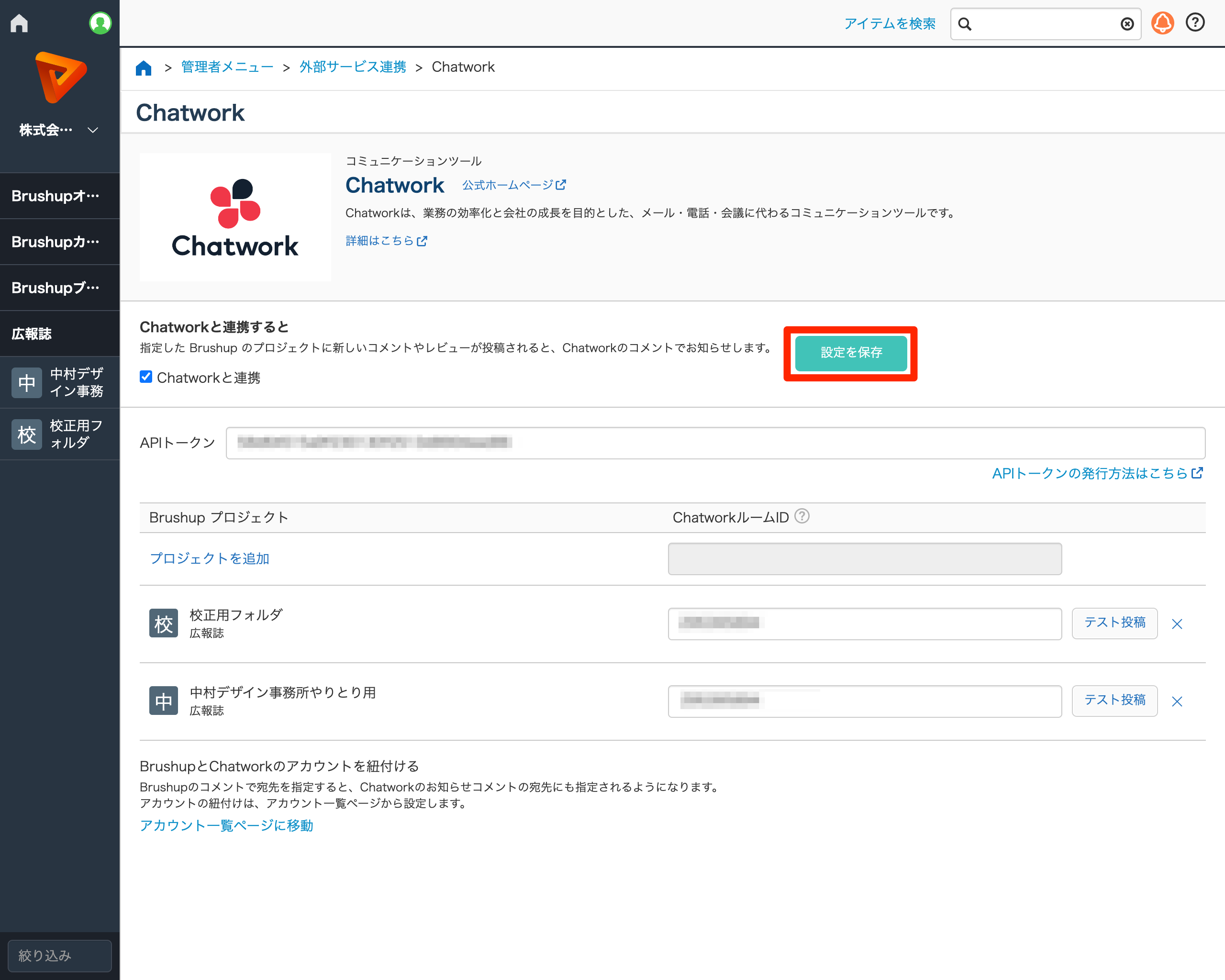
Task: Open 外部サービス連携 breadcrumb link
Action: pyautogui.click(x=353, y=67)
